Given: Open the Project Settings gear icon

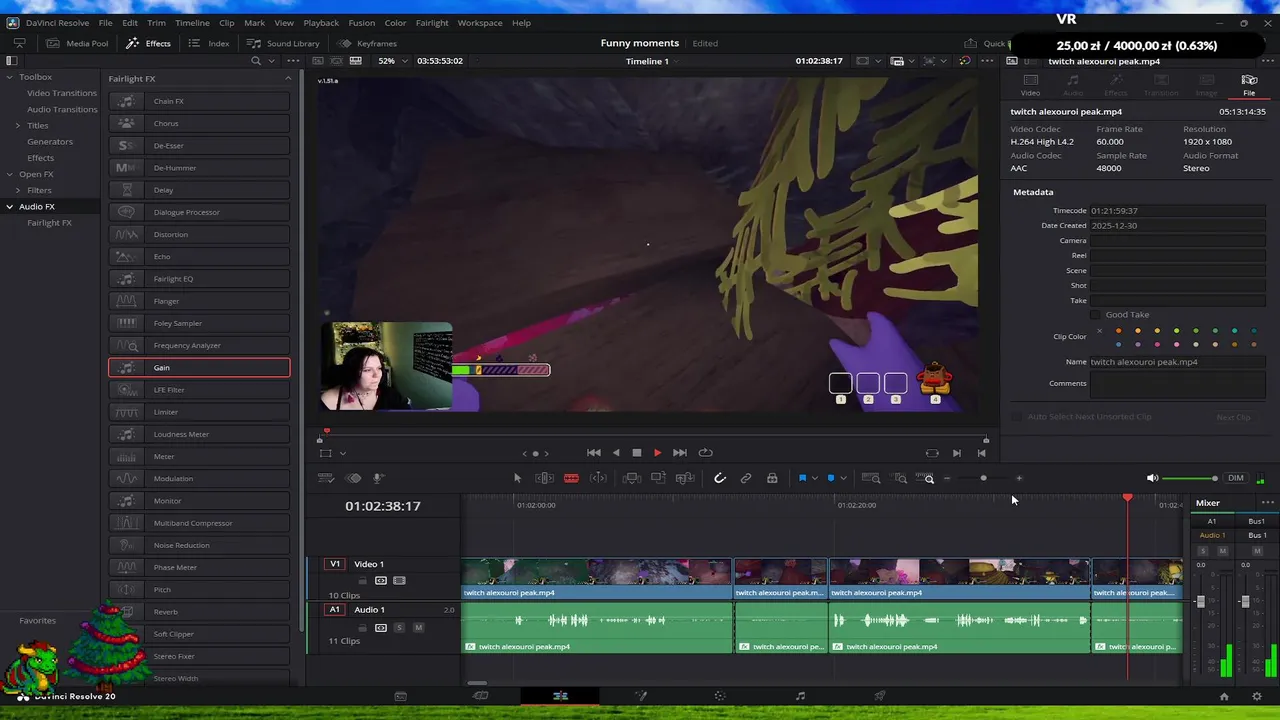Looking at the screenshot, I should tap(1257, 696).
